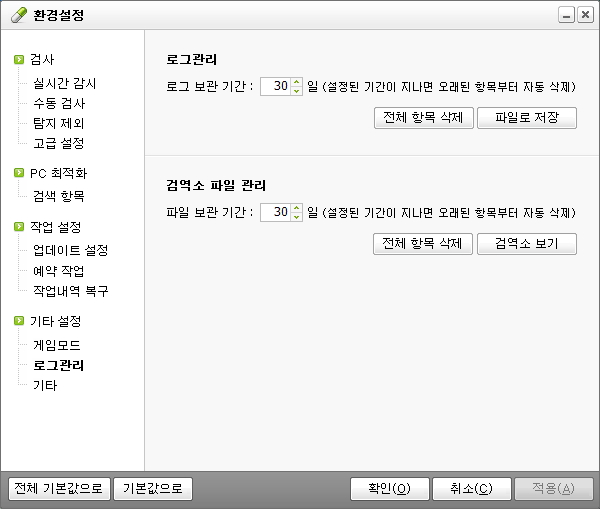Viewport: 600px width, 509px height.
Task: Click the green arrow icon beside PC 최적화
Action: tap(19, 173)
